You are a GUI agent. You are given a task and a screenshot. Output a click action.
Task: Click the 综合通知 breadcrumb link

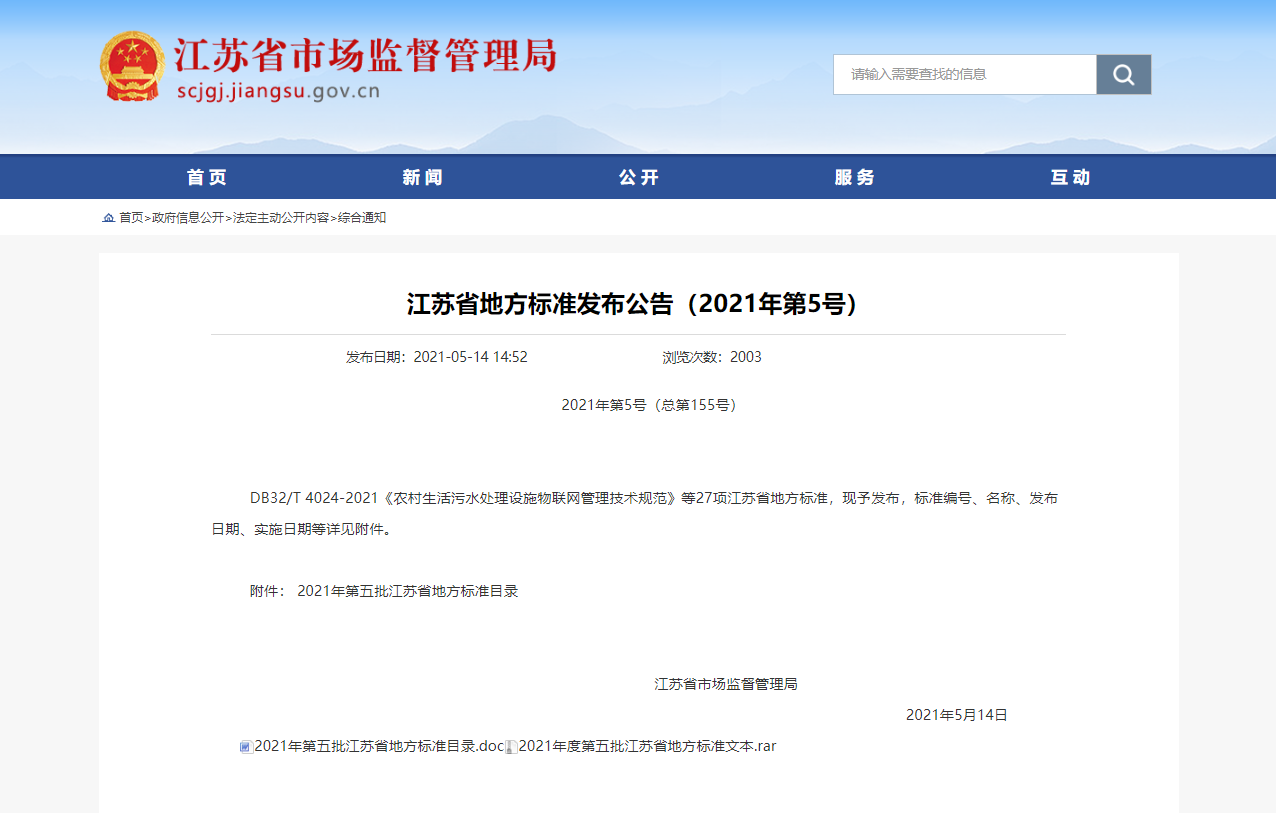[362, 218]
